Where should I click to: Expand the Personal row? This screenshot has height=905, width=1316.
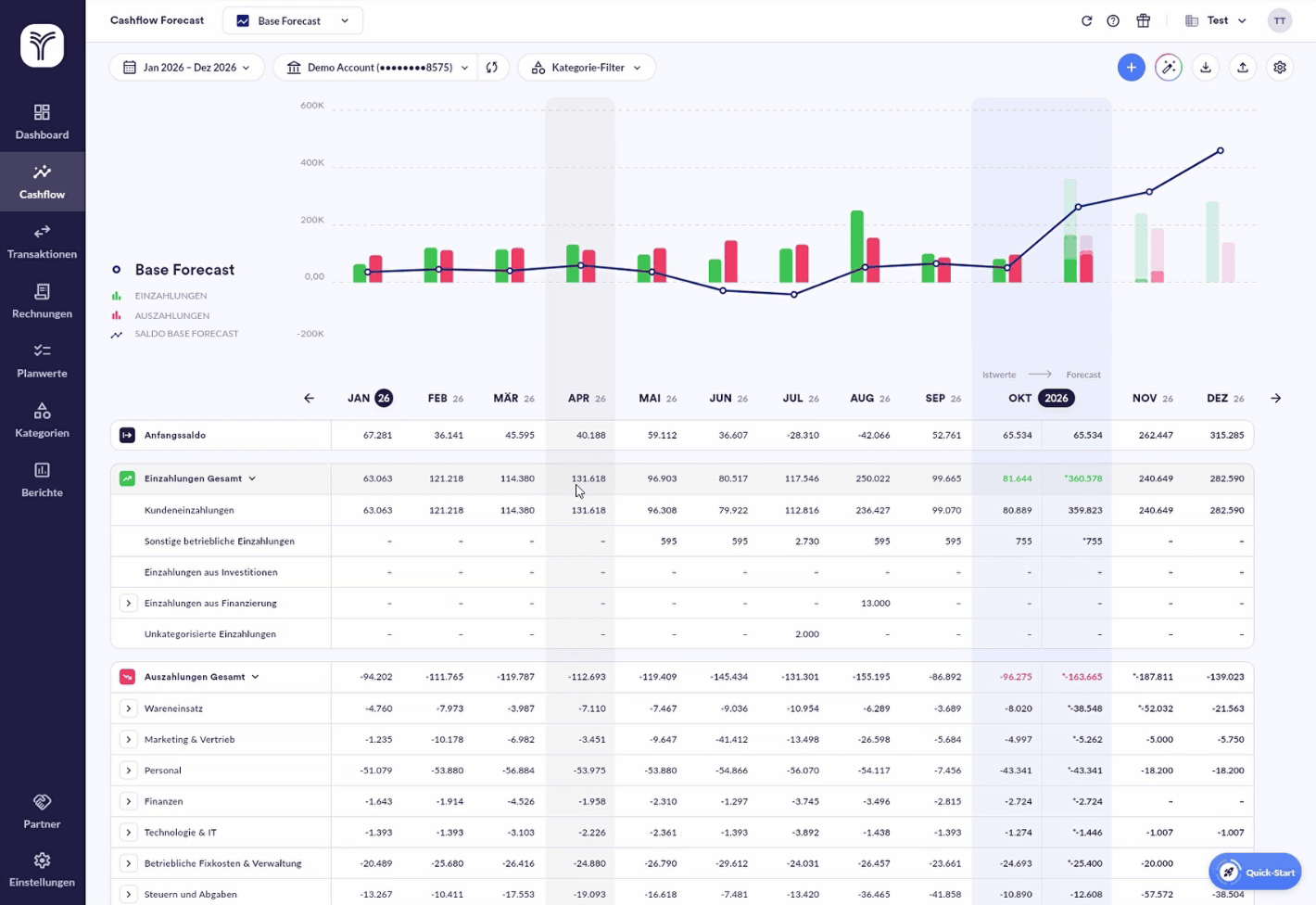click(x=128, y=771)
